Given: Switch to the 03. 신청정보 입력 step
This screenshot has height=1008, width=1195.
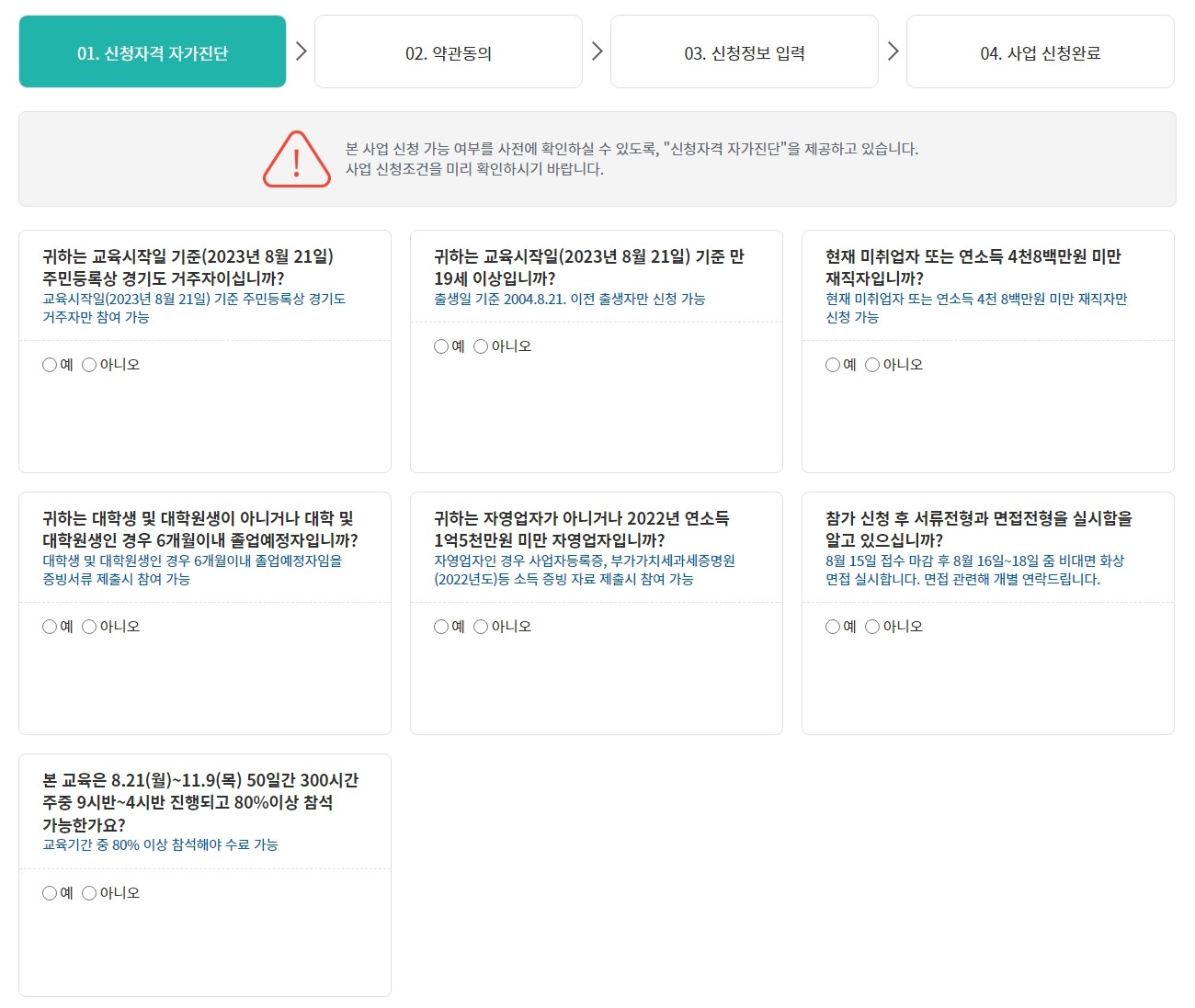Looking at the screenshot, I should tap(745, 51).
